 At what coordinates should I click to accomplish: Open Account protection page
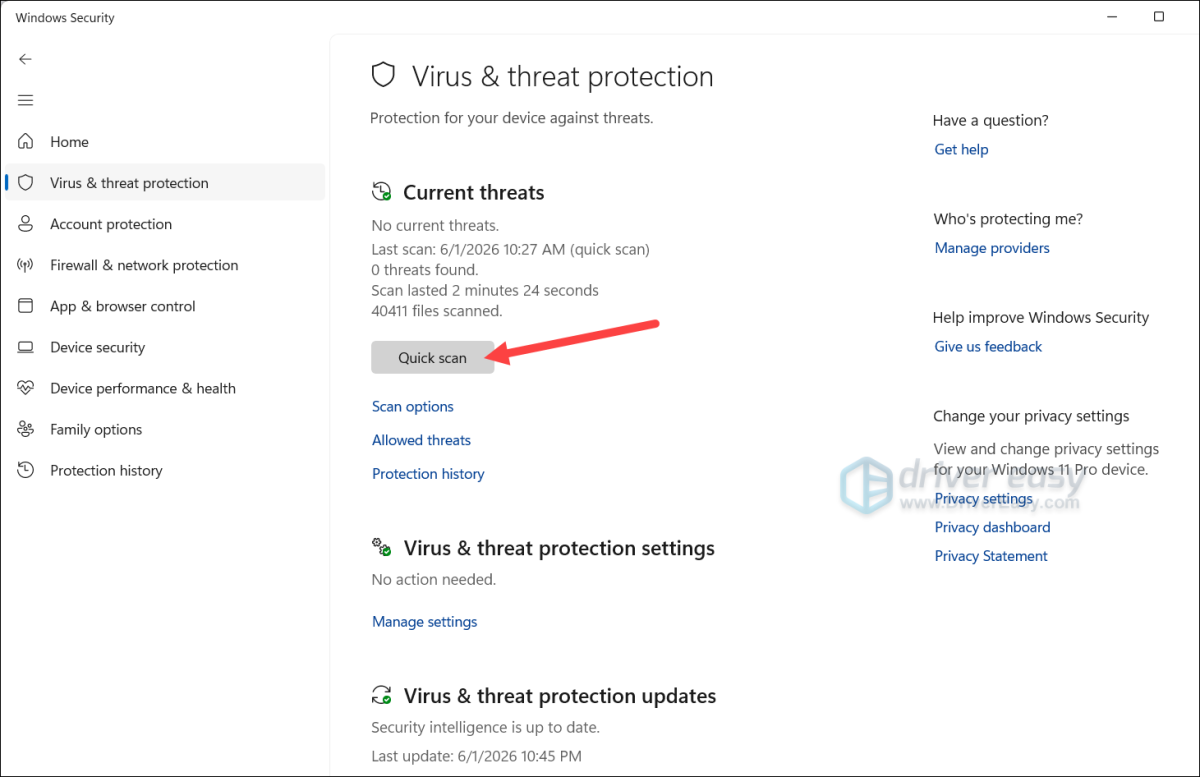(x=165, y=224)
